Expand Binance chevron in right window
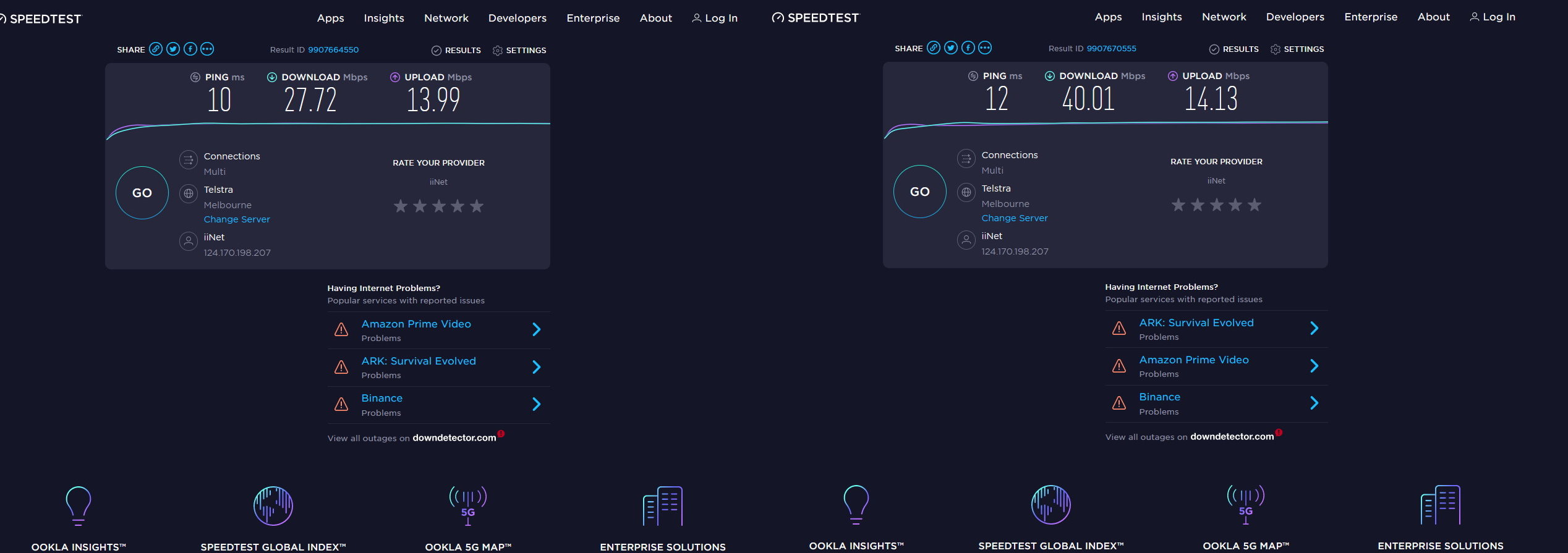The width and height of the screenshot is (1568, 553). [x=1314, y=403]
